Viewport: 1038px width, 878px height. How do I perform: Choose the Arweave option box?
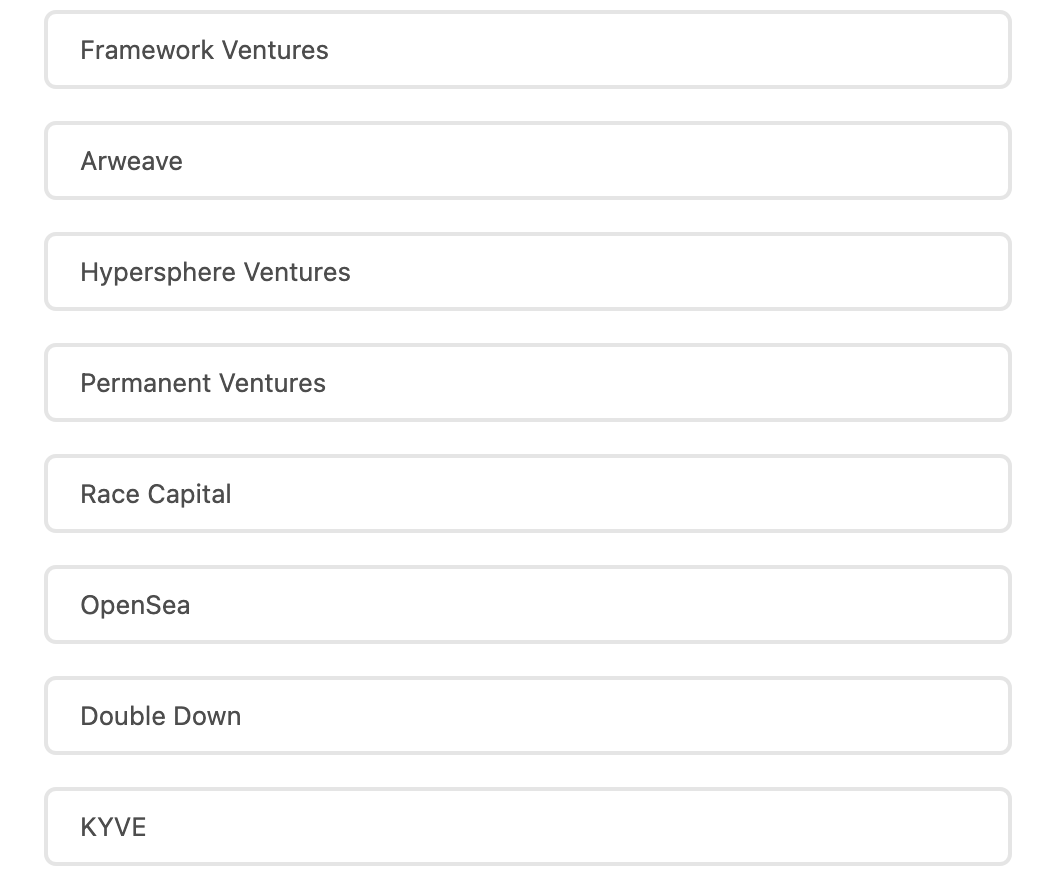tap(527, 161)
